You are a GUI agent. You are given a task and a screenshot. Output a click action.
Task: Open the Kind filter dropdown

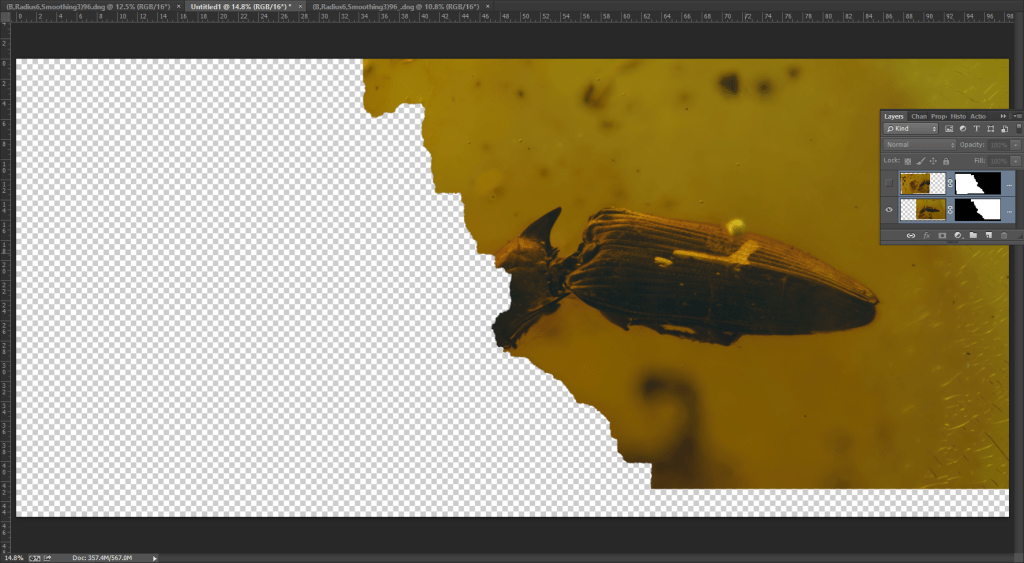click(x=911, y=129)
